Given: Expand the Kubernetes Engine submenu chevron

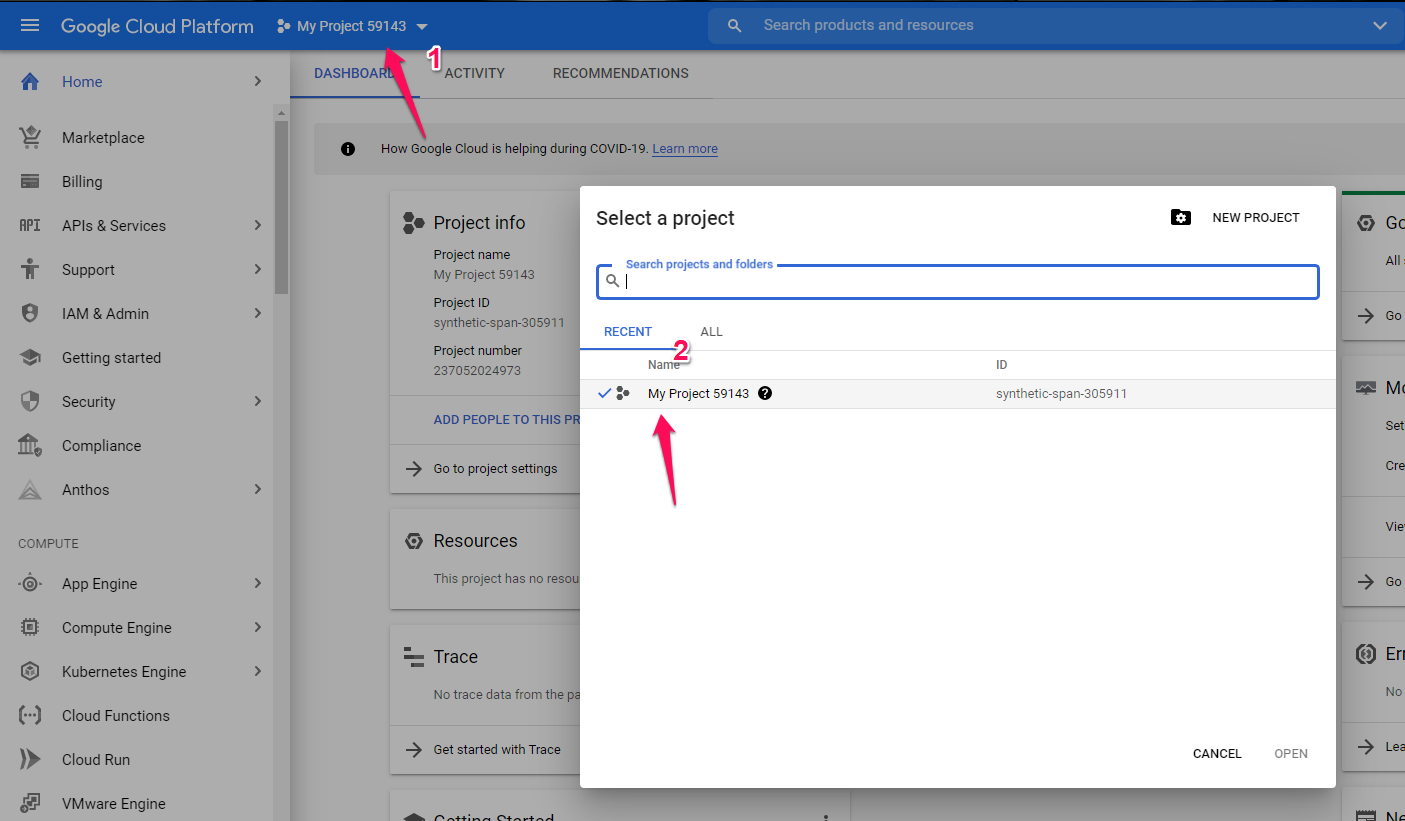Looking at the screenshot, I should point(257,672).
